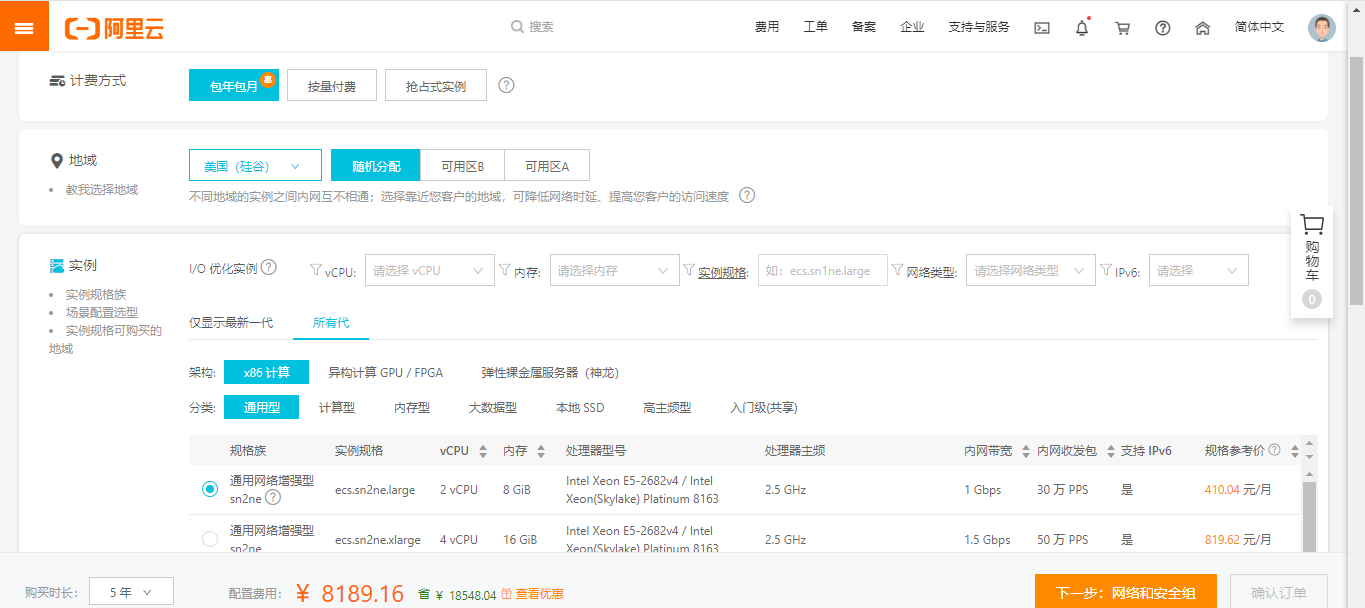Open the IPv6 filter dropdown
This screenshot has height=608, width=1365.
(x=1199, y=270)
